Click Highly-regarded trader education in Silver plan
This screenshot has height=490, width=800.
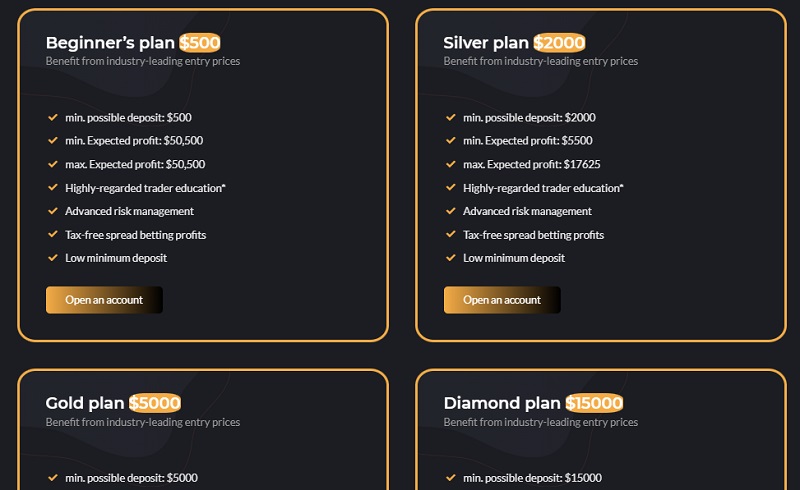coord(543,188)
